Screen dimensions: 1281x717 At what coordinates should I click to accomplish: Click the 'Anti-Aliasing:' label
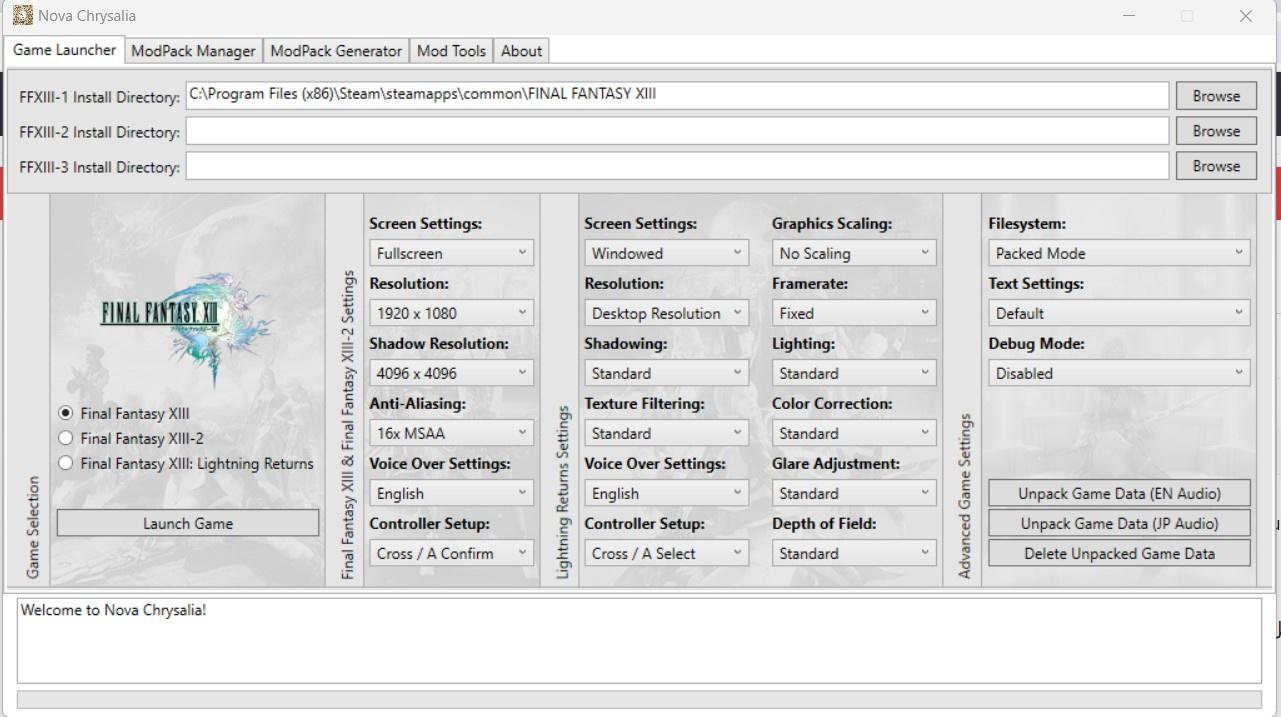click(417, 403)
